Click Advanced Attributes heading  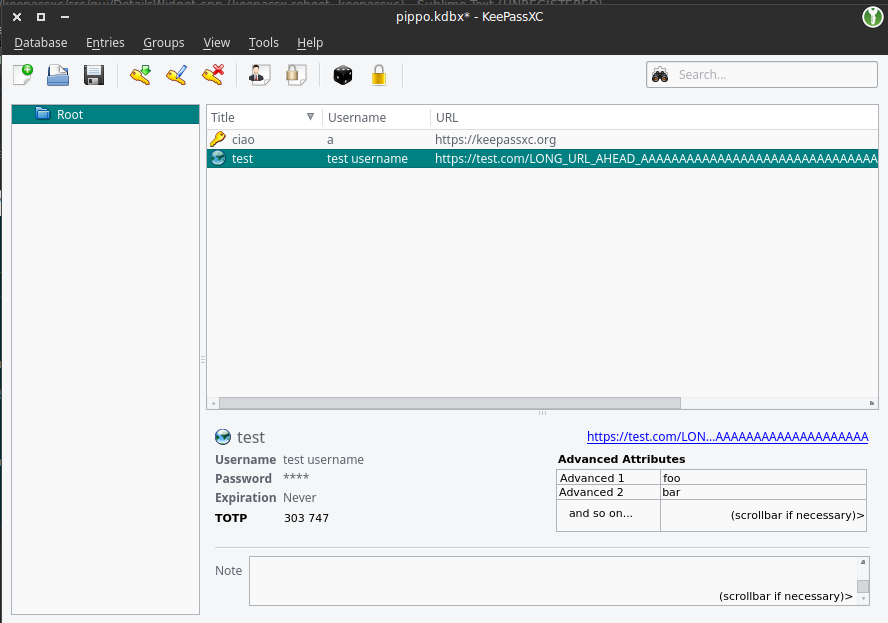[621, 459]
